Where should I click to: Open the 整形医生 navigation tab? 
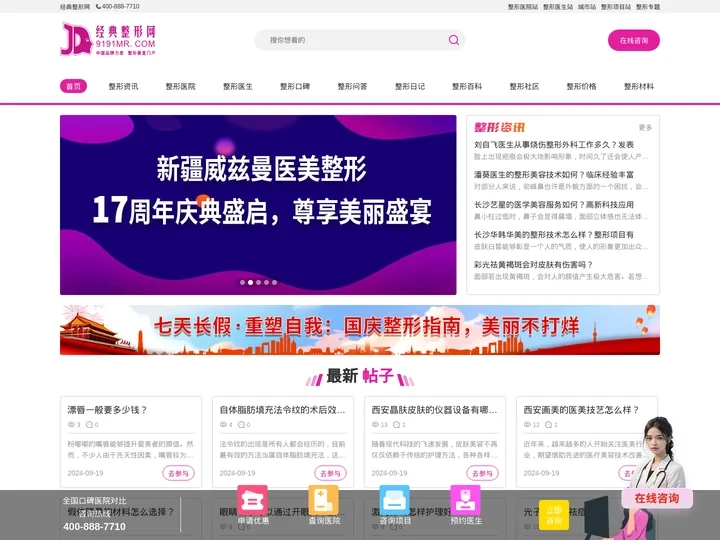pos(238,86)
